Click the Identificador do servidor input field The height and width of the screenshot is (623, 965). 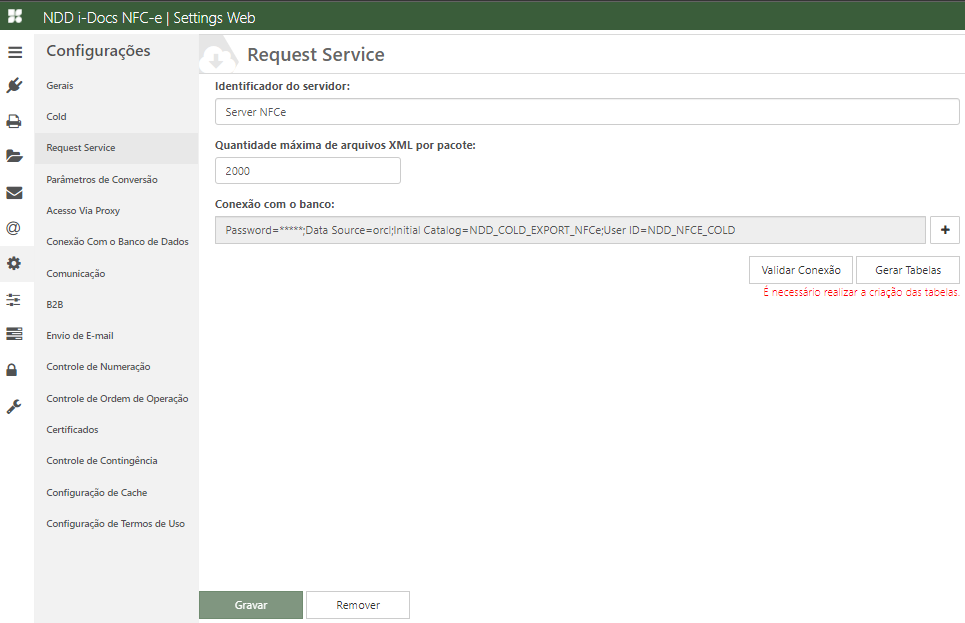(x=586, y=111)
